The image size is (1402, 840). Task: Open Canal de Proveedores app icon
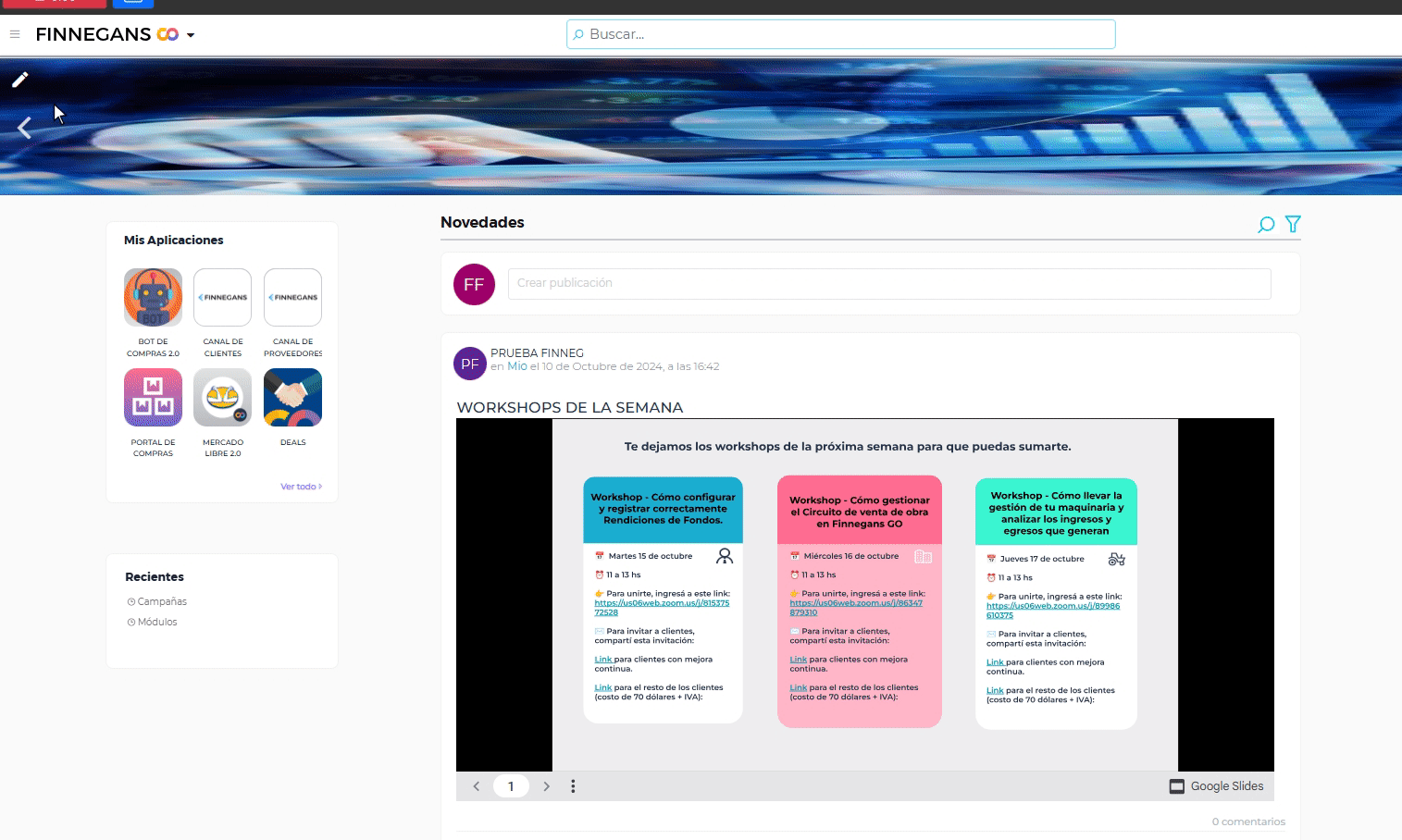click(x=292, y=298)
